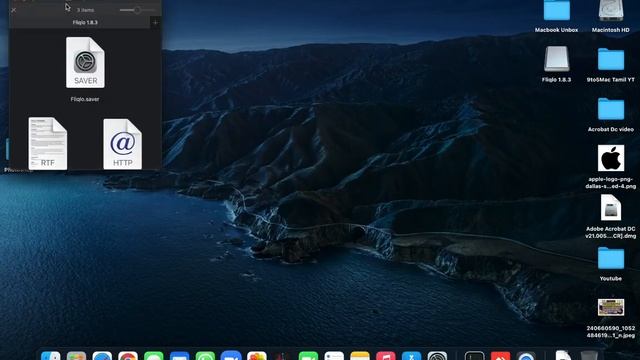The height and width of the screenshot is (360, 640).
Task: Open Music from the Dock
Action: click(386, 356)
